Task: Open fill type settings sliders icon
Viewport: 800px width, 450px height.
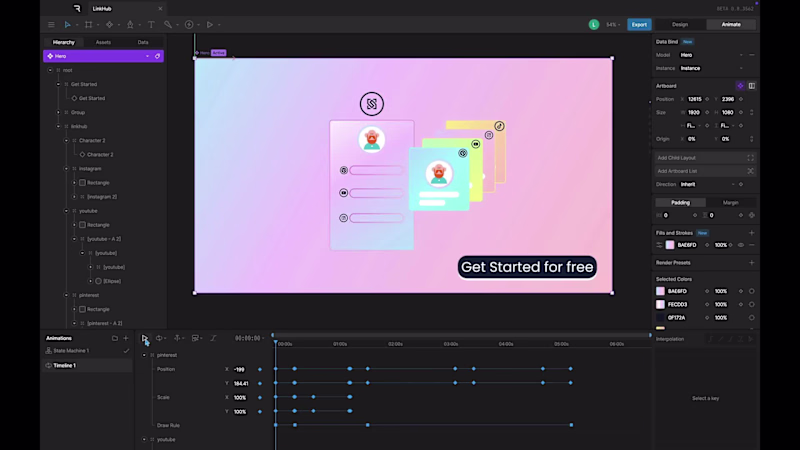Action: pos(659,245)
